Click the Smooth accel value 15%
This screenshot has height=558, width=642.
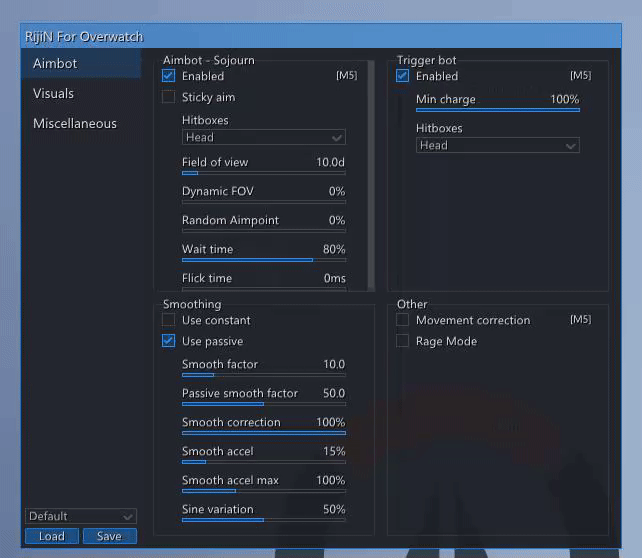(x=334, y=451)
